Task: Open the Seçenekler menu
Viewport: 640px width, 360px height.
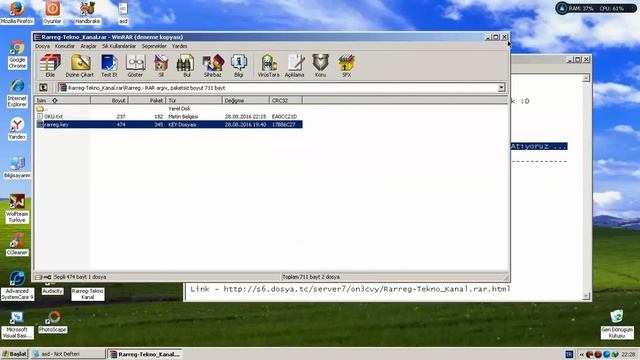Action: tap(154, 46)
